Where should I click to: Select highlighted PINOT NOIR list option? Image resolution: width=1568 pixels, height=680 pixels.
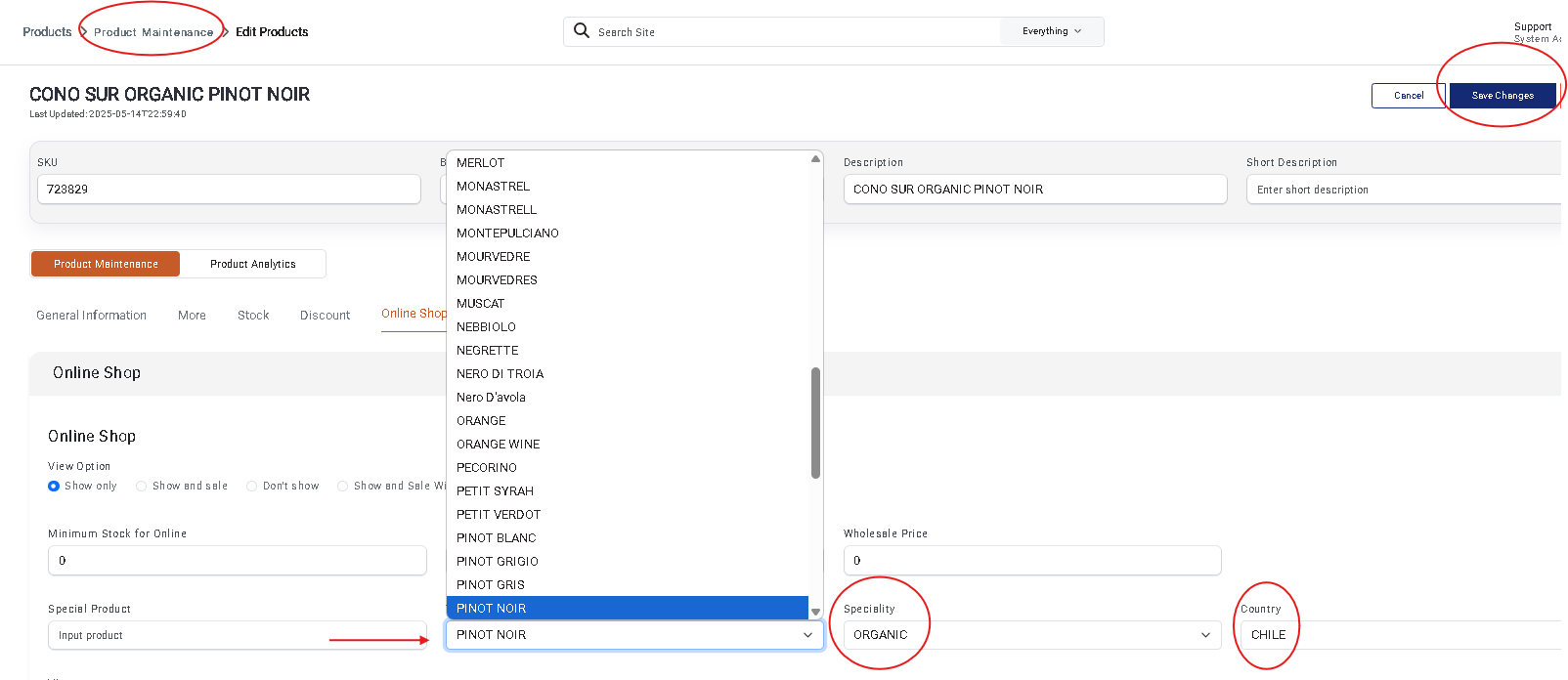coord(628,608)
